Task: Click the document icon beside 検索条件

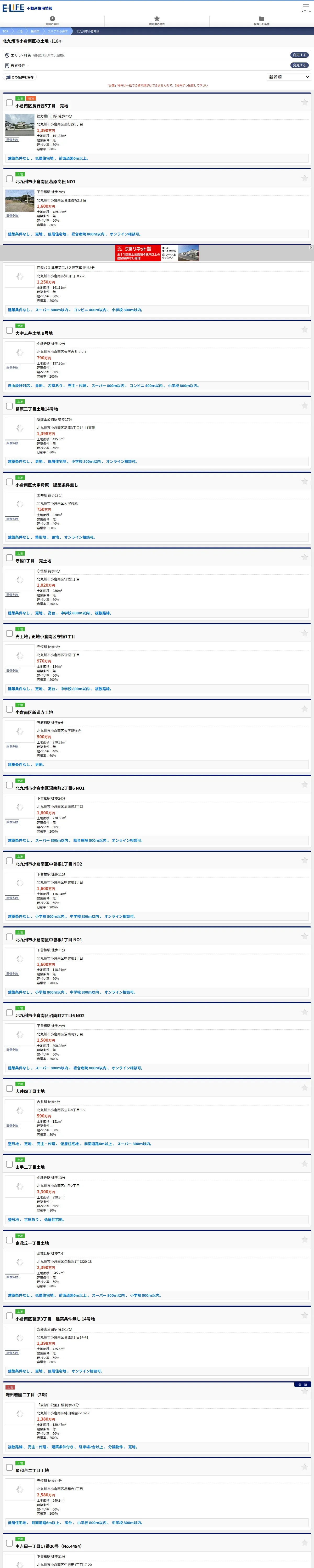Action: (x=7, y=66)
